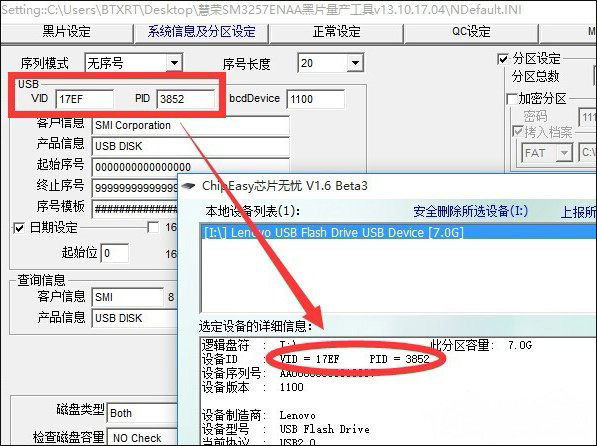597x446 pixels.
Task: Tick the unchecked box beside 16 in 日期设定
Action: (153, 227)
